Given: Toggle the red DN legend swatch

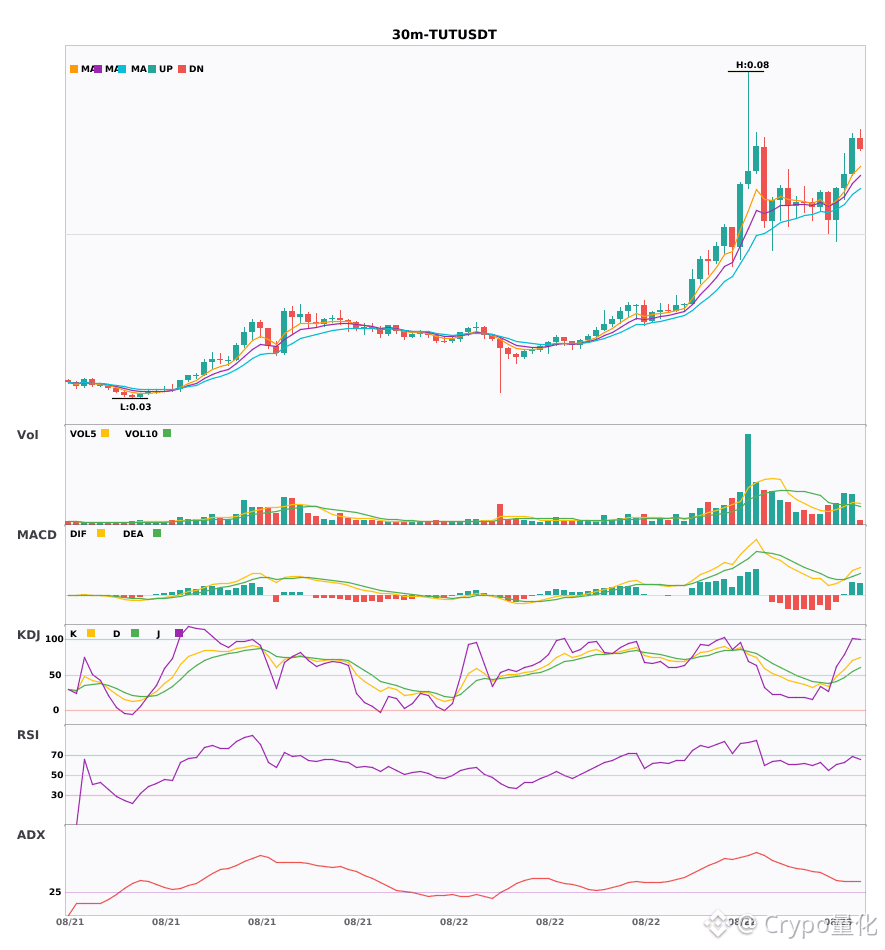Looking at the screenshot, I should [182, 69].
